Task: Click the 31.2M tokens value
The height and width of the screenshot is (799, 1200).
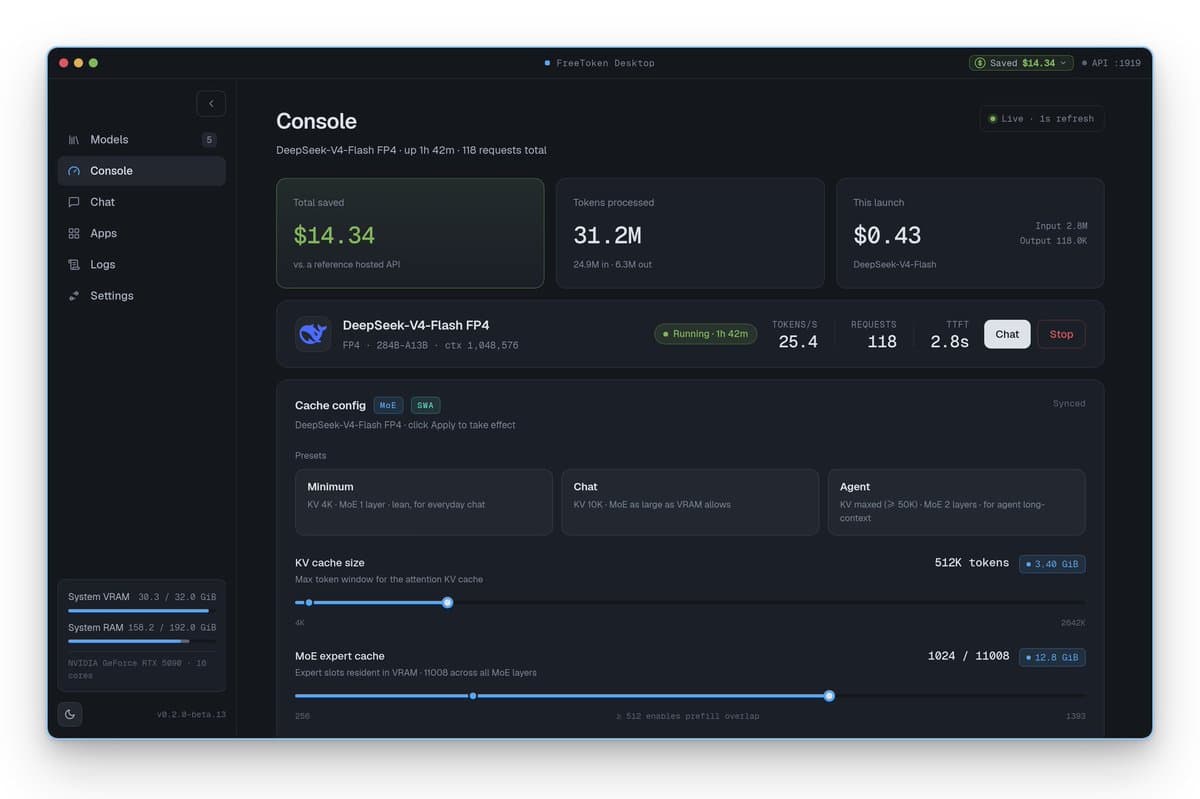Action: coord(607,235)
